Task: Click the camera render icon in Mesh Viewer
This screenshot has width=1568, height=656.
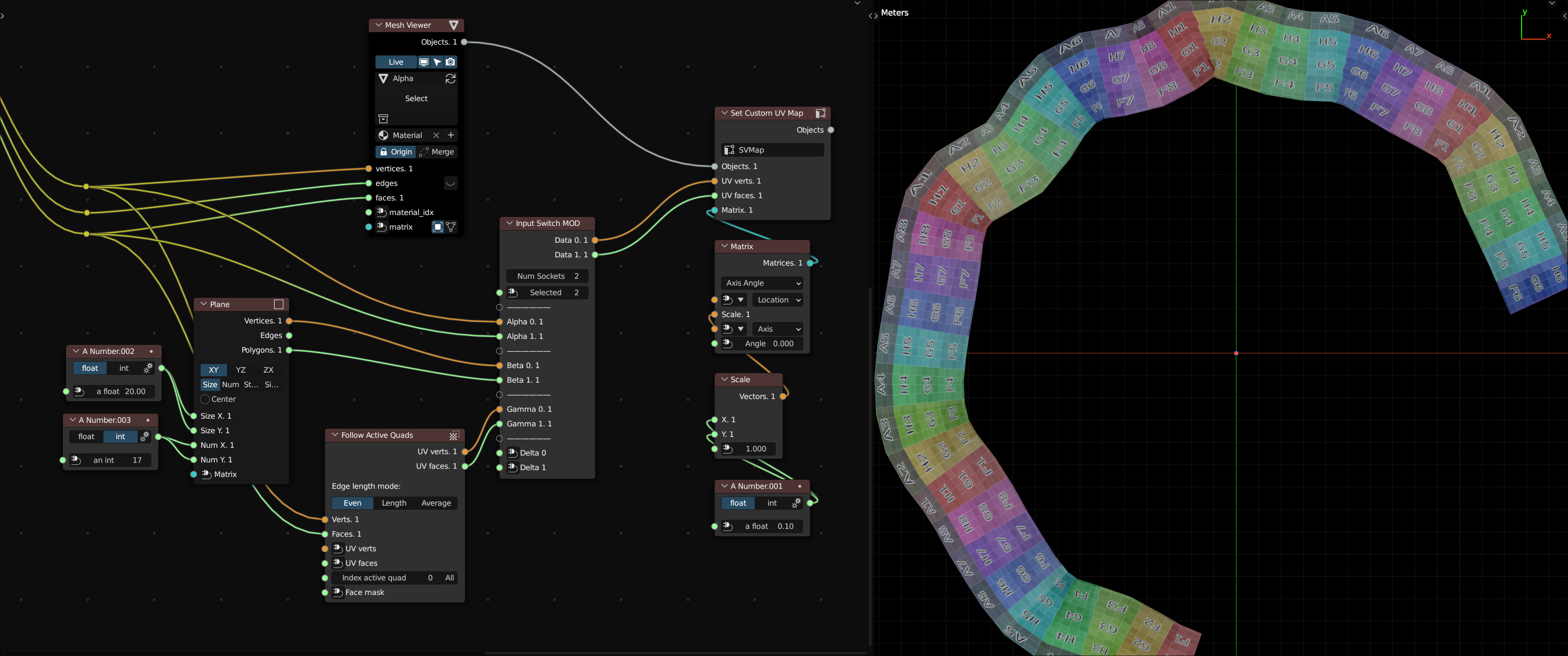Action: click(450, 62)
